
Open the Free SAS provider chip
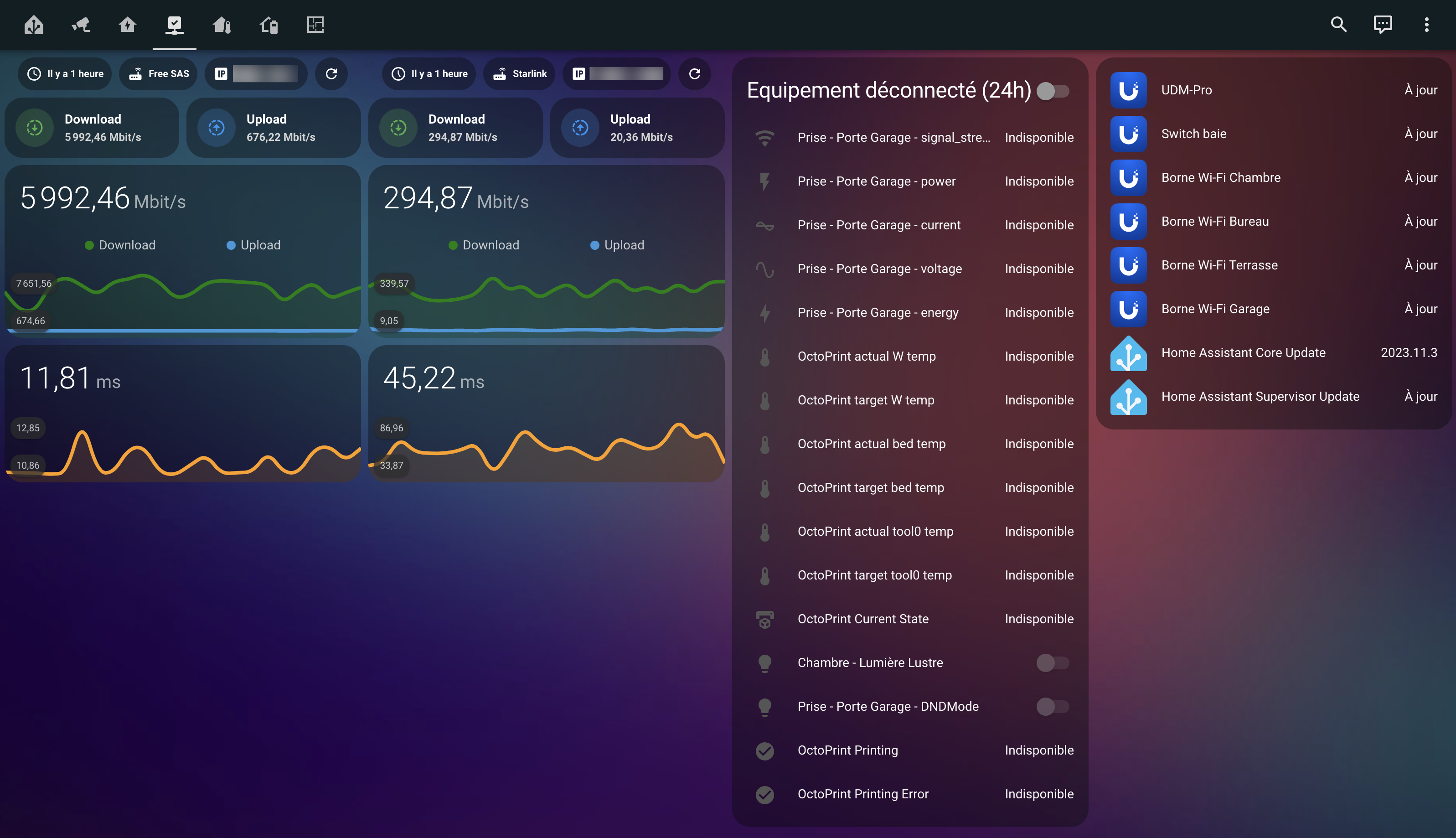[x=158, y=74]
